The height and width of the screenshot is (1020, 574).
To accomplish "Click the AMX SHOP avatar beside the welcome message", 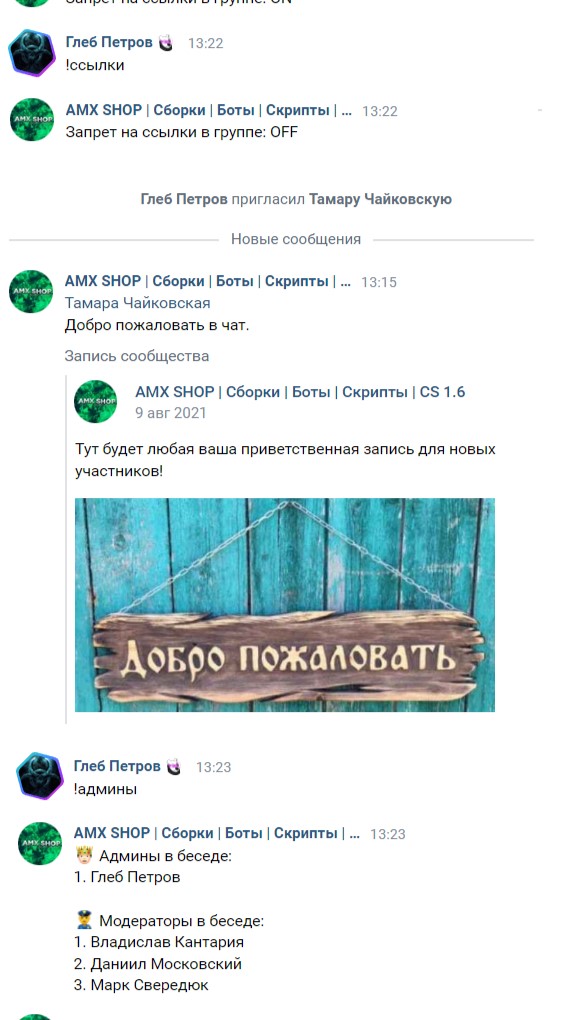I will (31, 291).
